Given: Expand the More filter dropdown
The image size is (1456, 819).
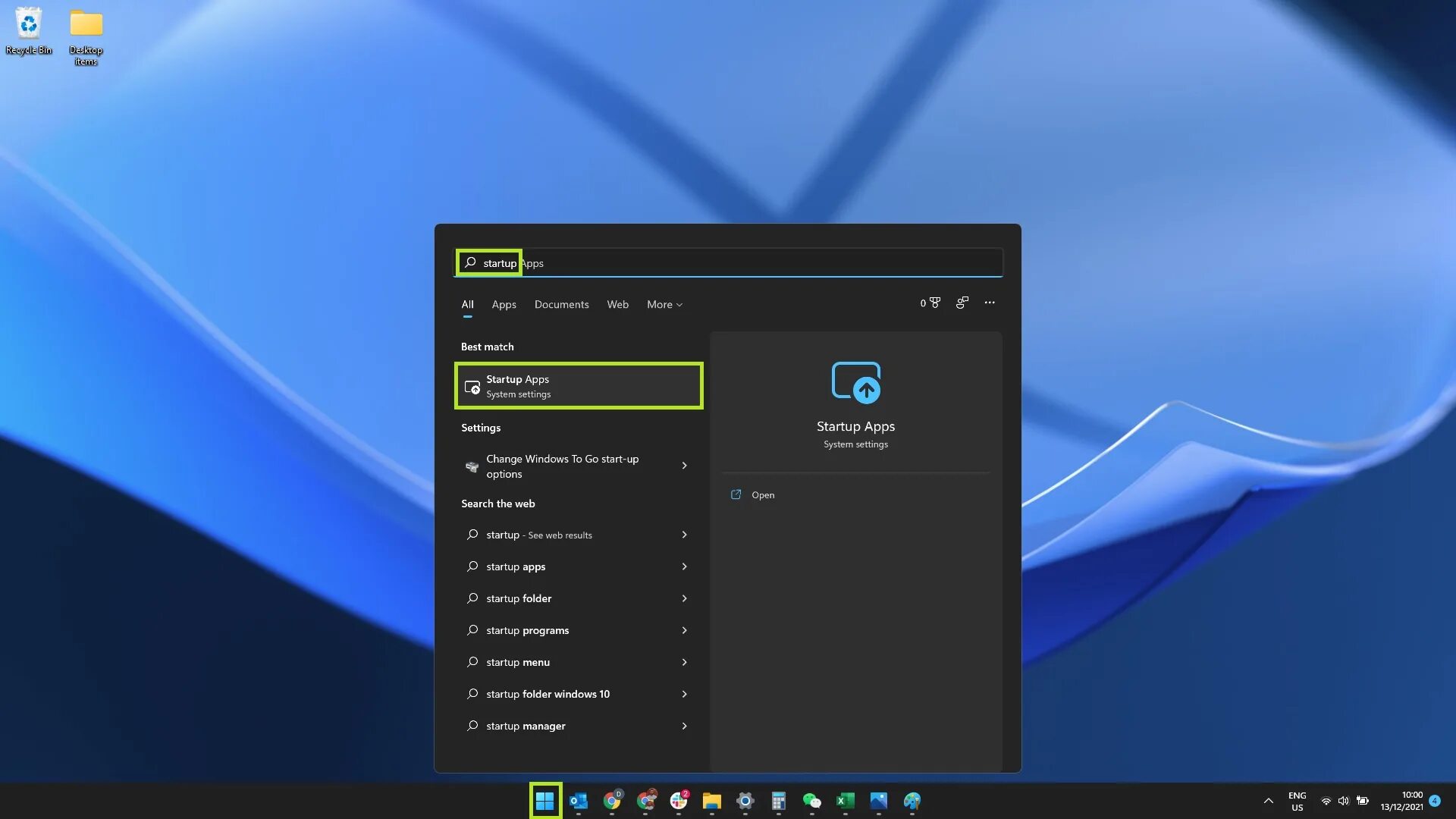Looking at the screenshot, I should pyautogui.click(x=664, y=304).
